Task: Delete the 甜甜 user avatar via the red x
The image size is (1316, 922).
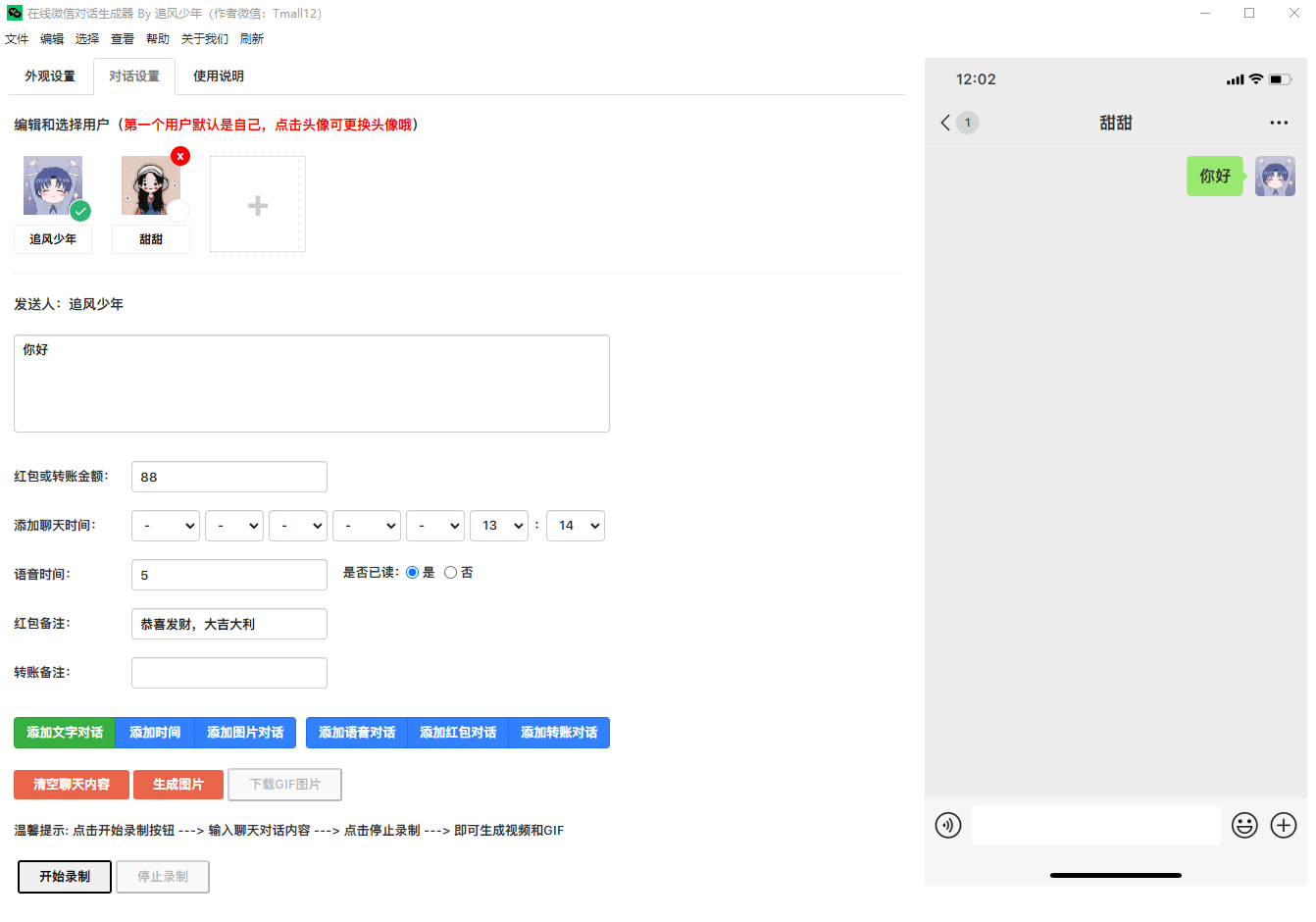Action: [x=179, y=155]
